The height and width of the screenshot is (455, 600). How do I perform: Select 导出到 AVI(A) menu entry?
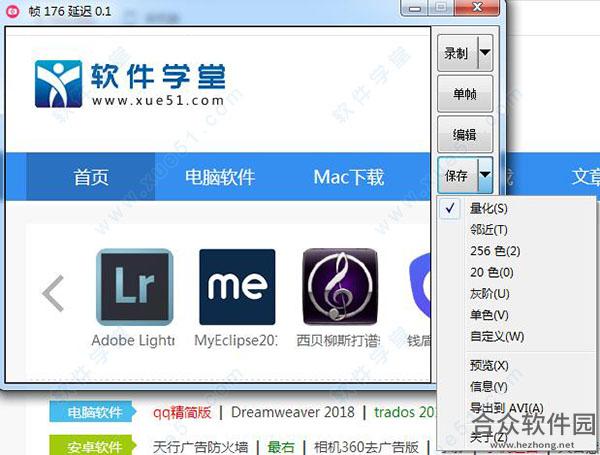pos(517,408)
